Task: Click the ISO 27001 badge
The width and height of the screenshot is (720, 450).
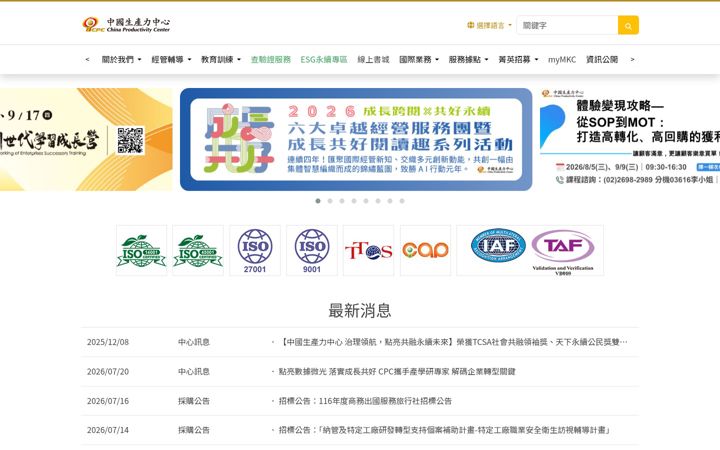Action: (255, 250)
